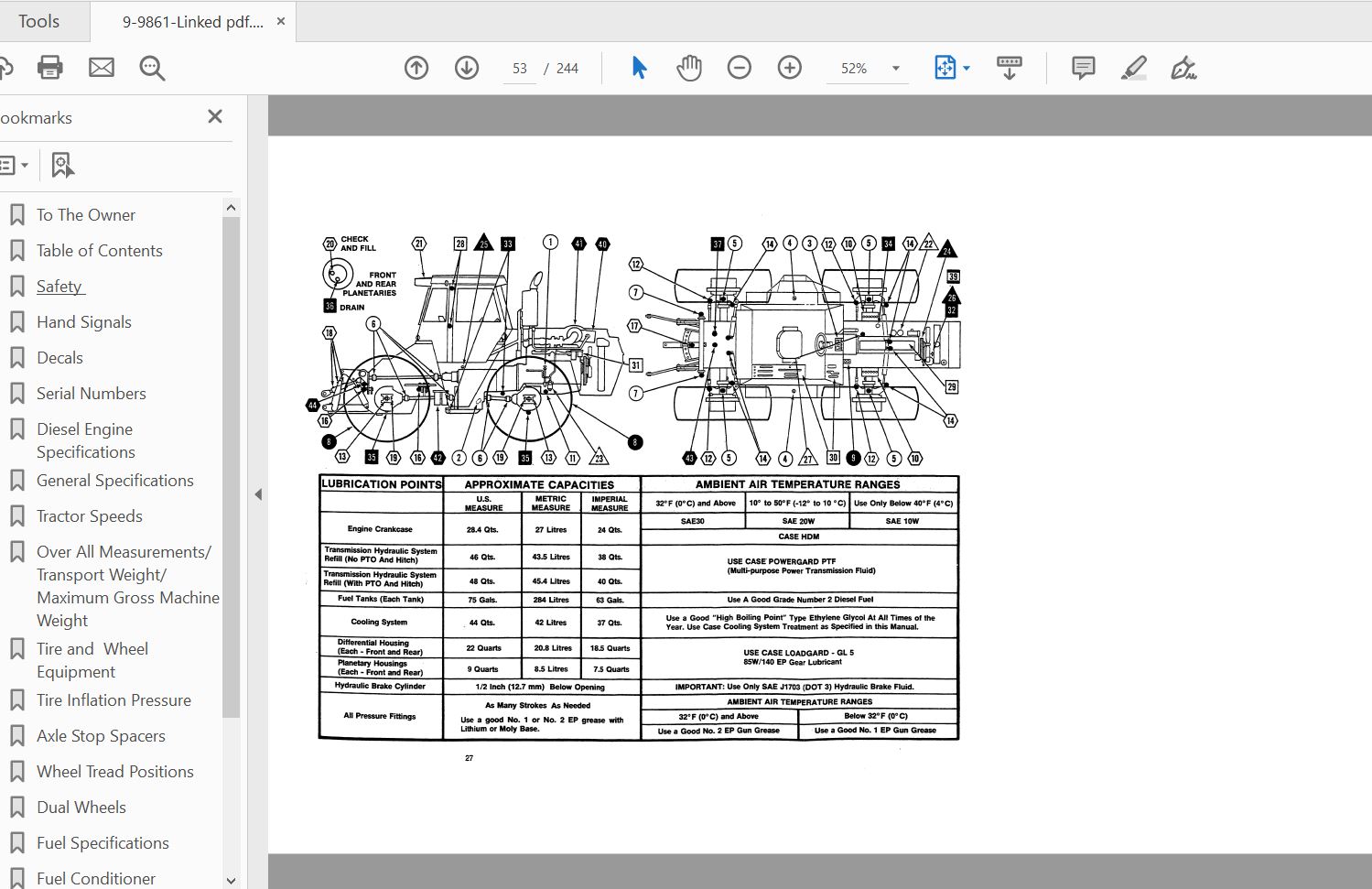Viewport: 1372px width, 889px height.
Task: Select the Hand tool in the toolbar
Action: pos(688,67)
